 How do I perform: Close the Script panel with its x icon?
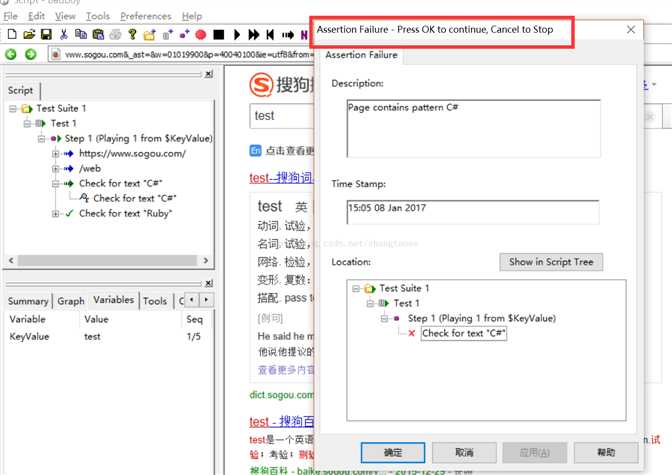point(209,74)
